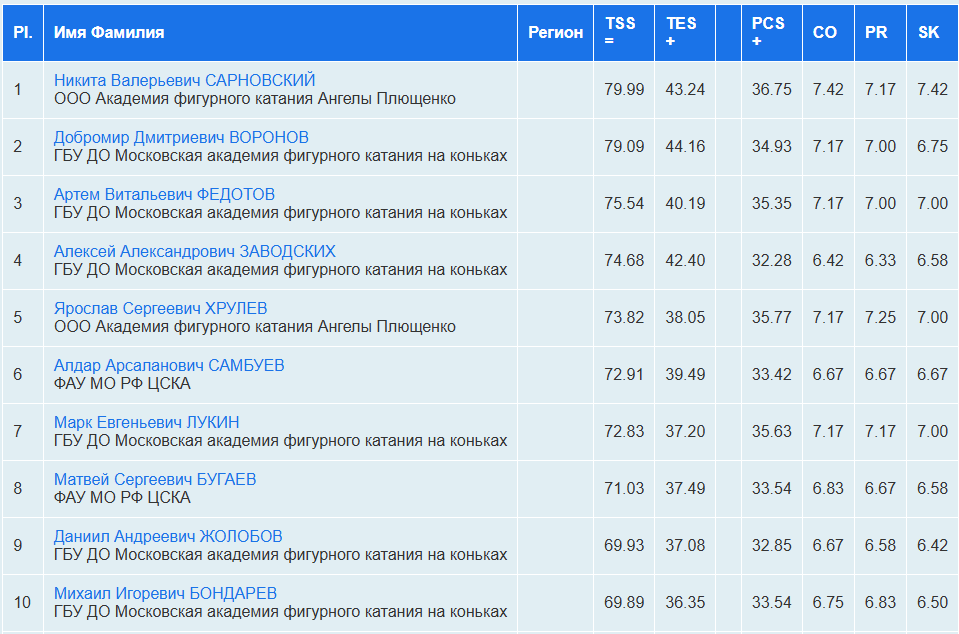959x634 pixels.
Task: Open skater link Артем Витальевич ФЕДОТОВ
Action: pyautogui.click(x=164, y=194)
